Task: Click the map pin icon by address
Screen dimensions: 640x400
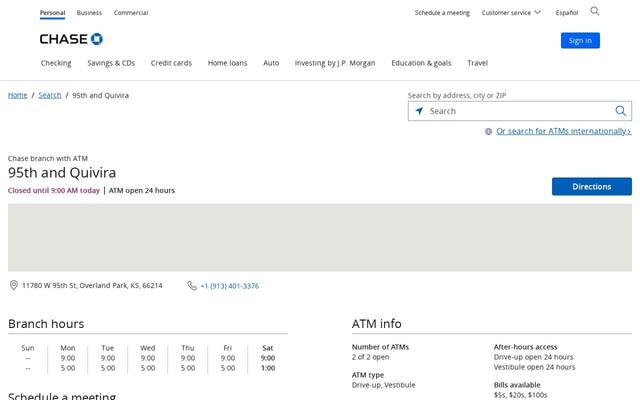Action: click(x=13, y=285)
